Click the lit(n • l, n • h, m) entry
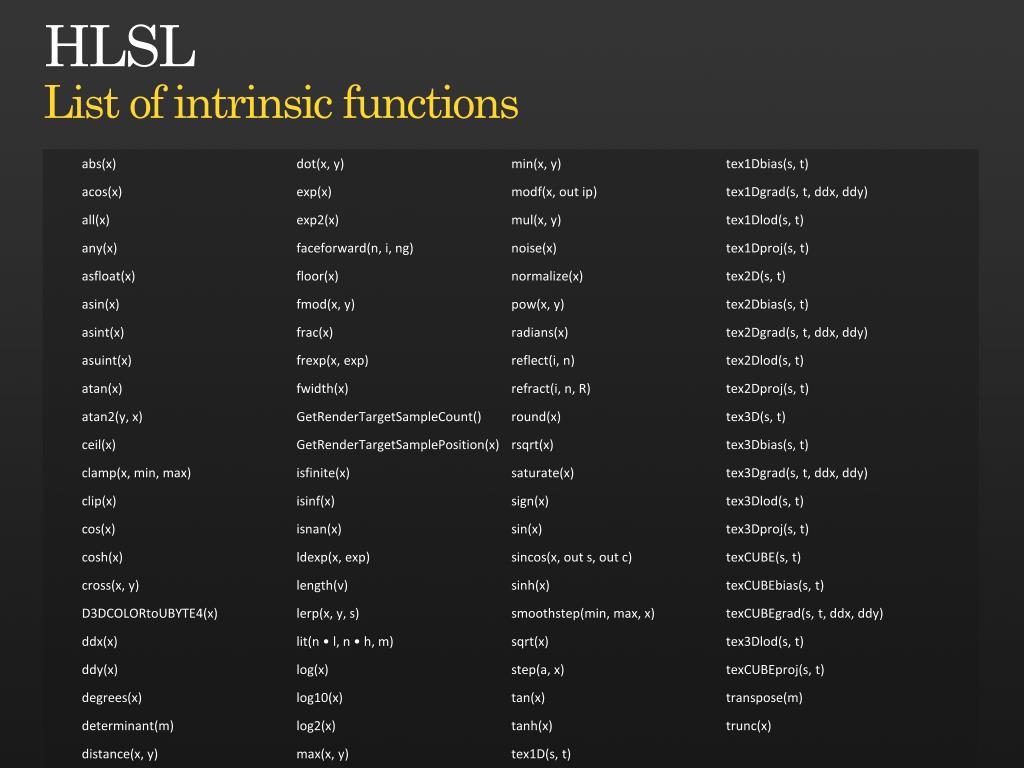The image size is (1024, 768). coord(344,642)
